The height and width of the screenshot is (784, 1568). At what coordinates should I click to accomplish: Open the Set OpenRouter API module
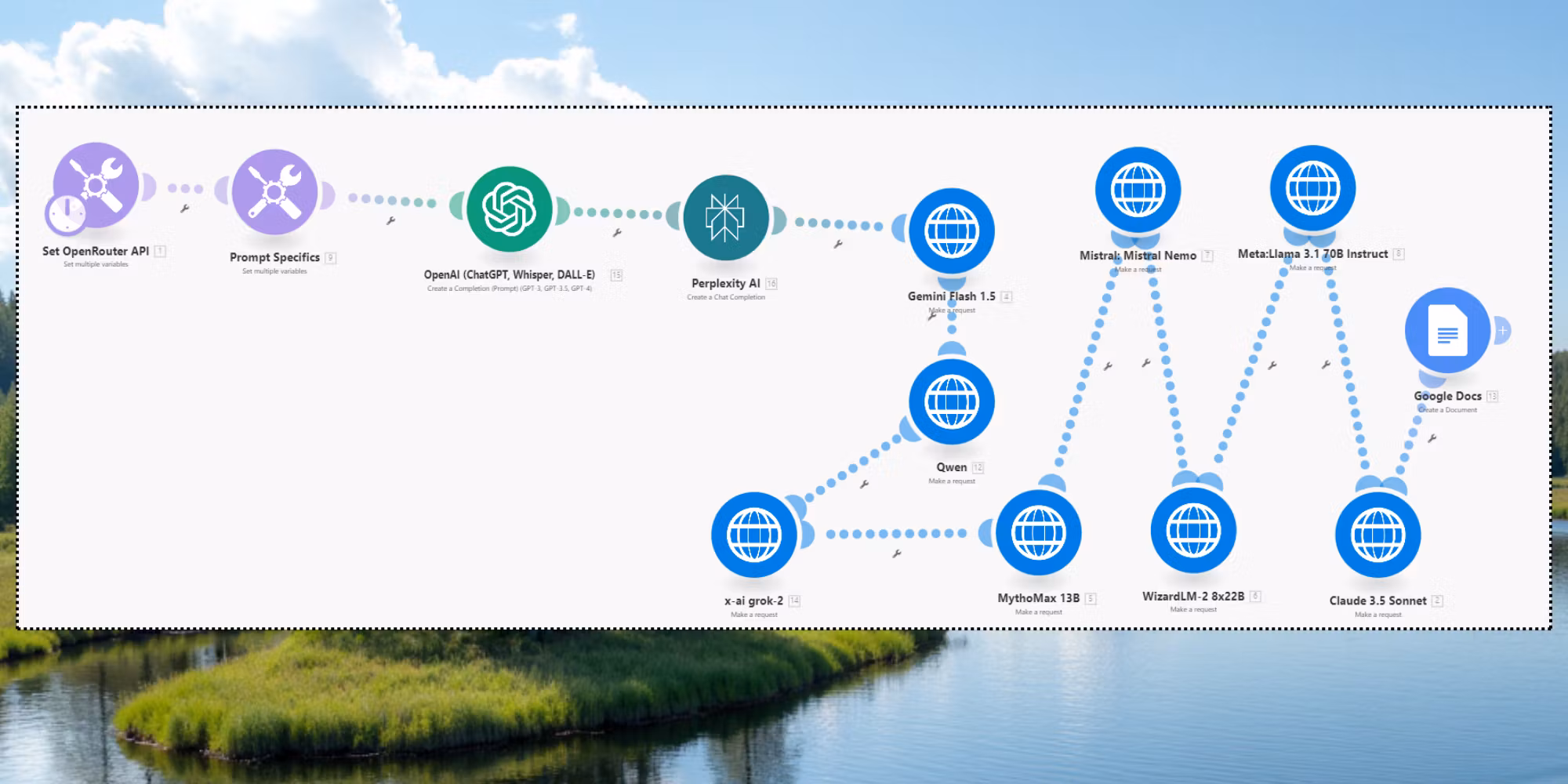(x=96, y=184)
